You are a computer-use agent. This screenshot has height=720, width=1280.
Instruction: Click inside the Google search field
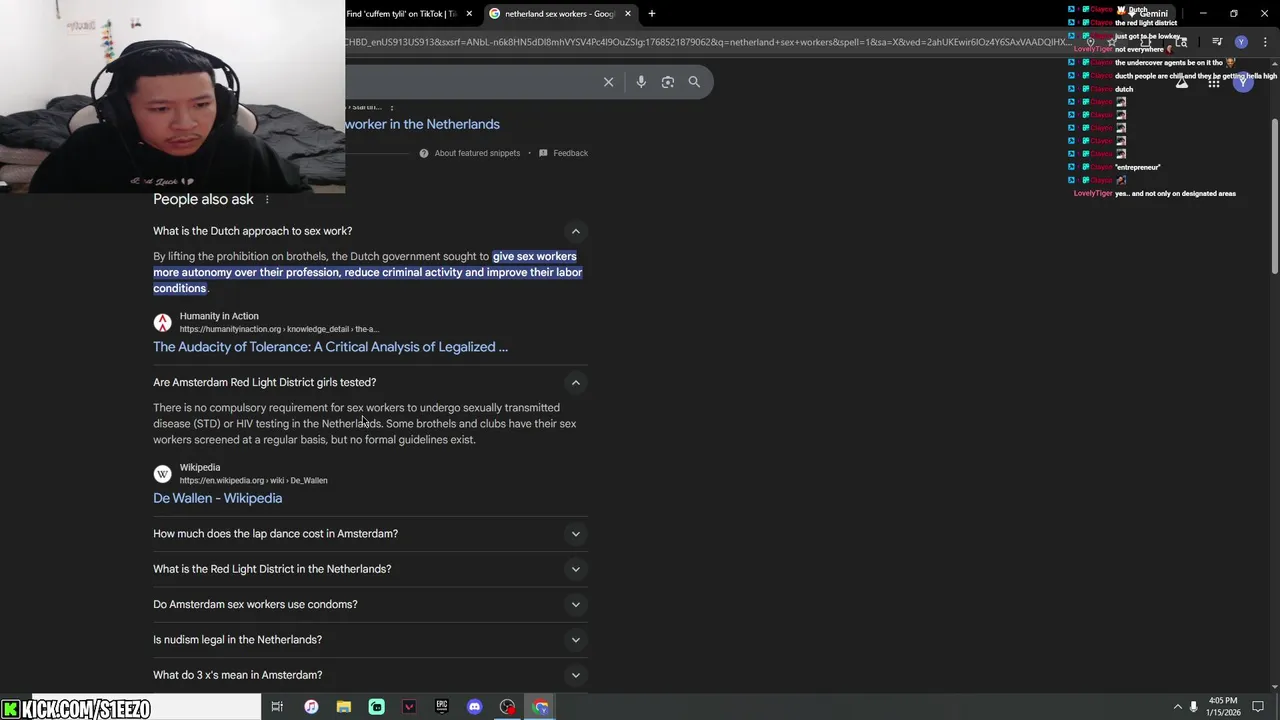pyautogui.click(x=470, y=82)
